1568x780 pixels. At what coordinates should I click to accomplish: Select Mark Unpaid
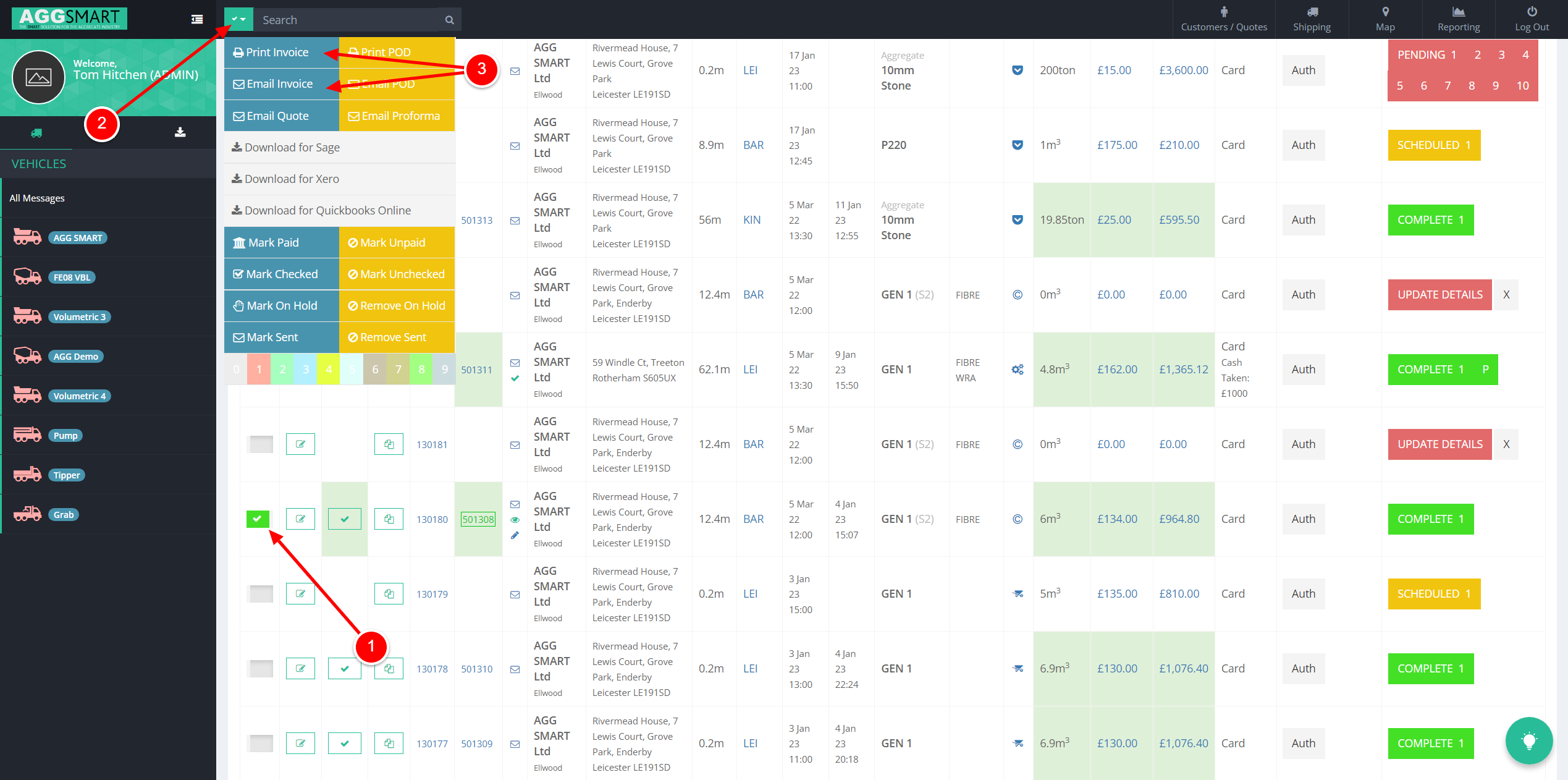pos(397,242)
